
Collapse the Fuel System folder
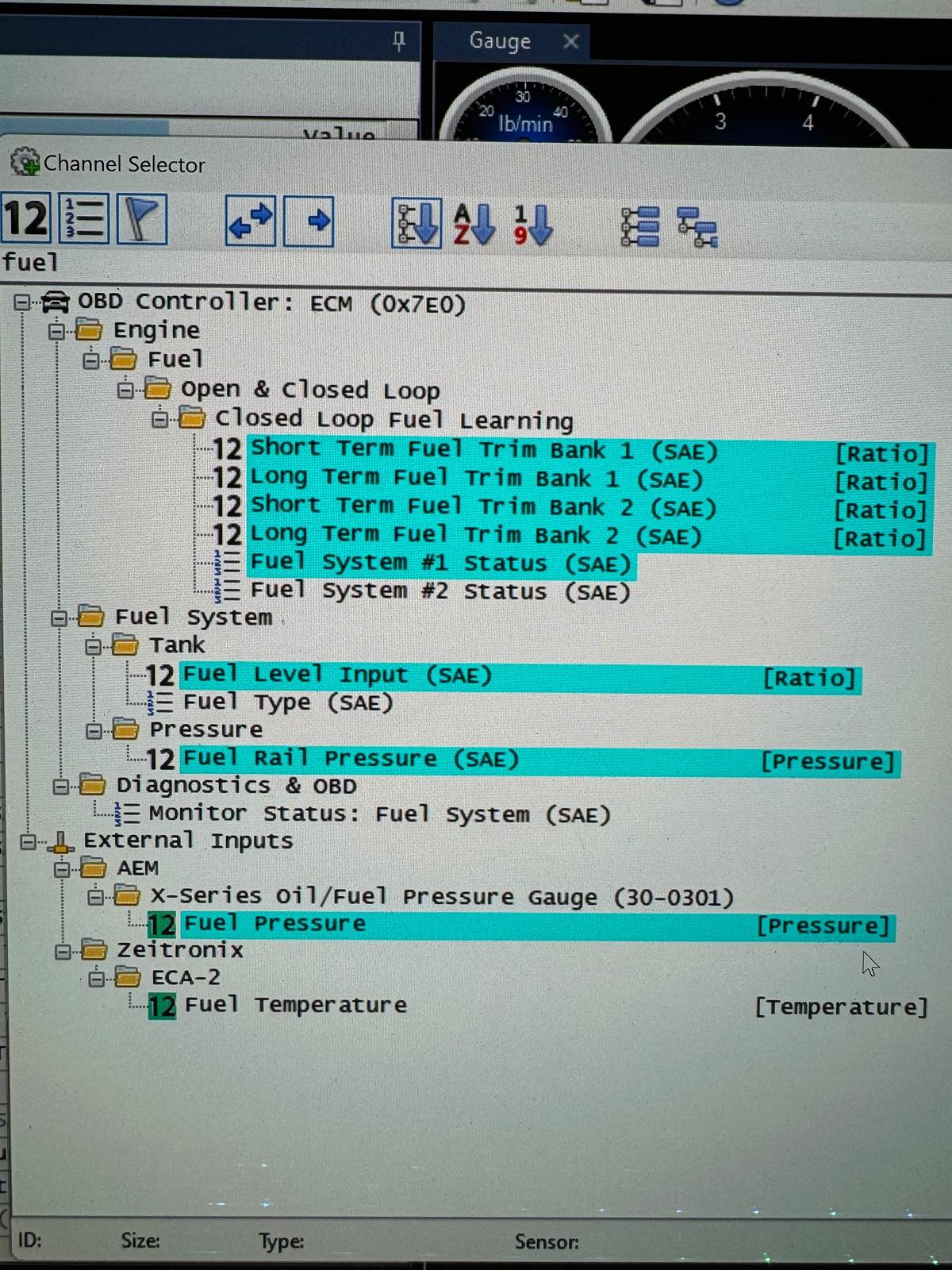[x=59, y=618]
